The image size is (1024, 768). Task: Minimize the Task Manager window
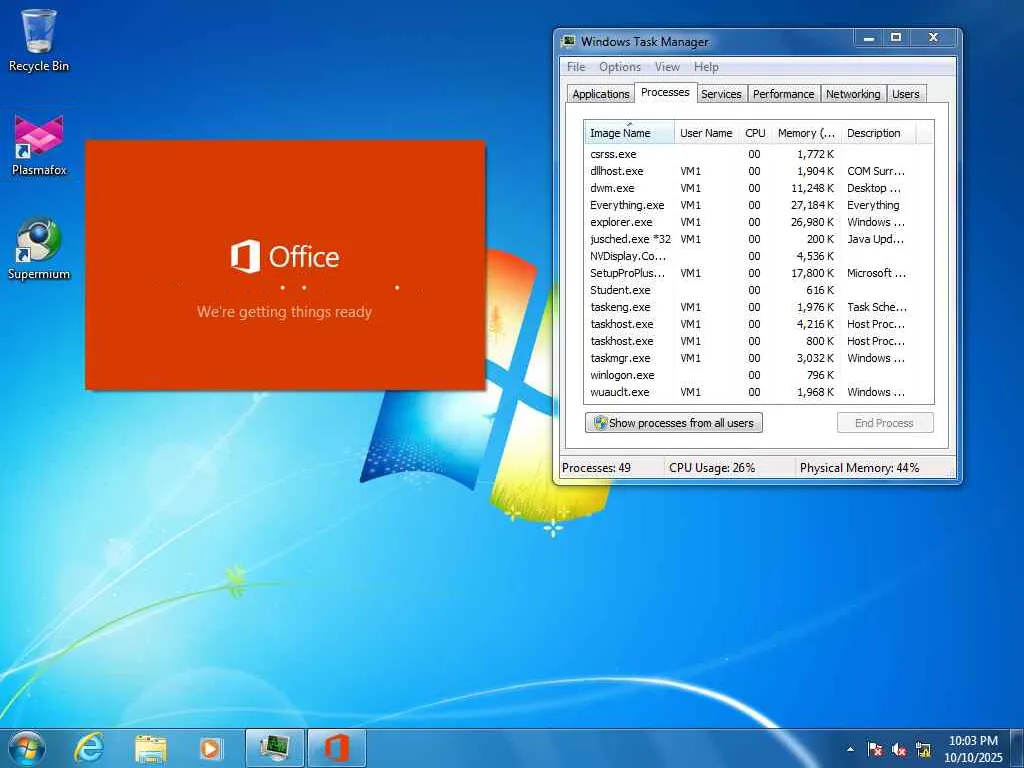click(869, 38)
